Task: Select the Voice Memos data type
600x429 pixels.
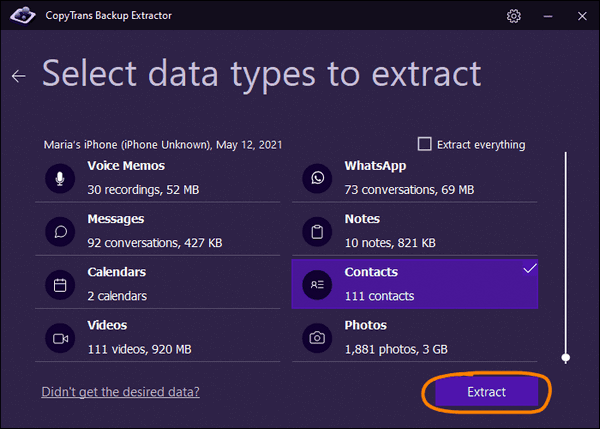Action: point(158,178)
